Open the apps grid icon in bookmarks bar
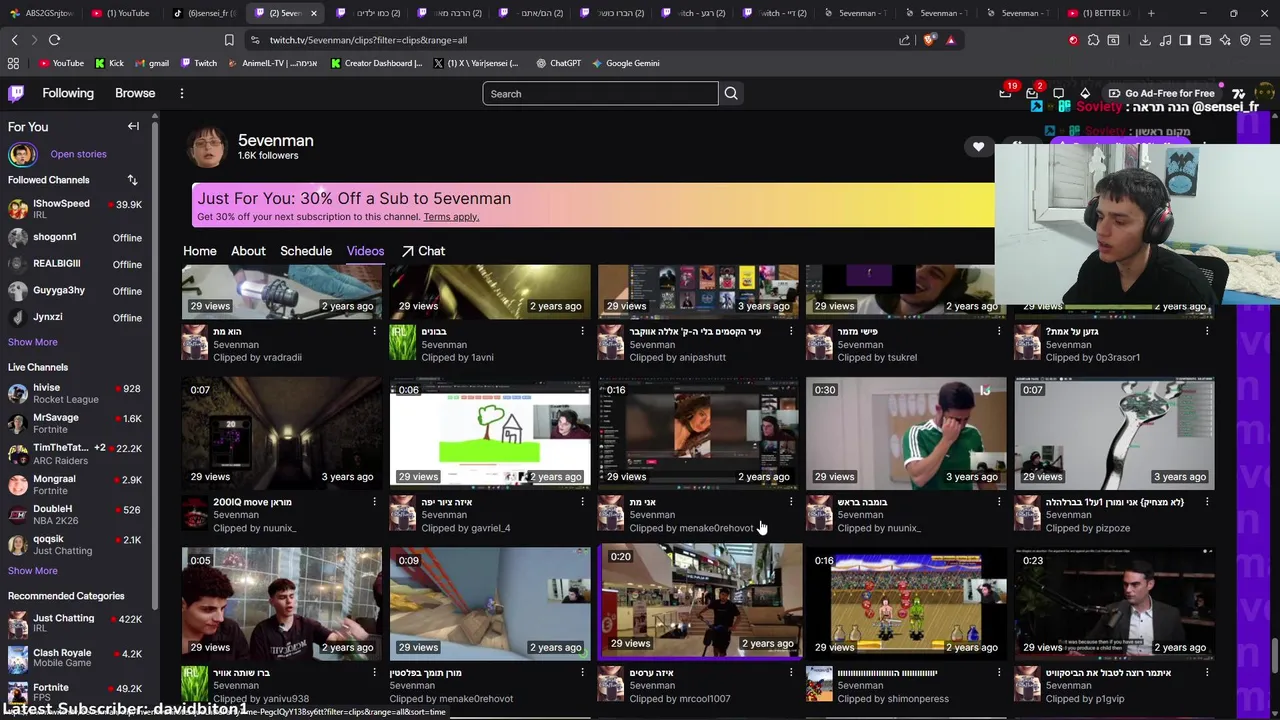The height and width of the screenshot is (720, 1280). coord(13,63)
